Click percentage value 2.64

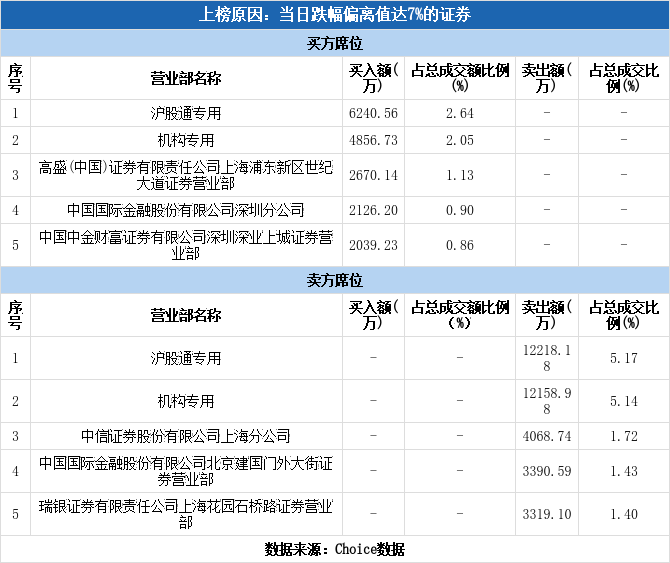(460, 113)
